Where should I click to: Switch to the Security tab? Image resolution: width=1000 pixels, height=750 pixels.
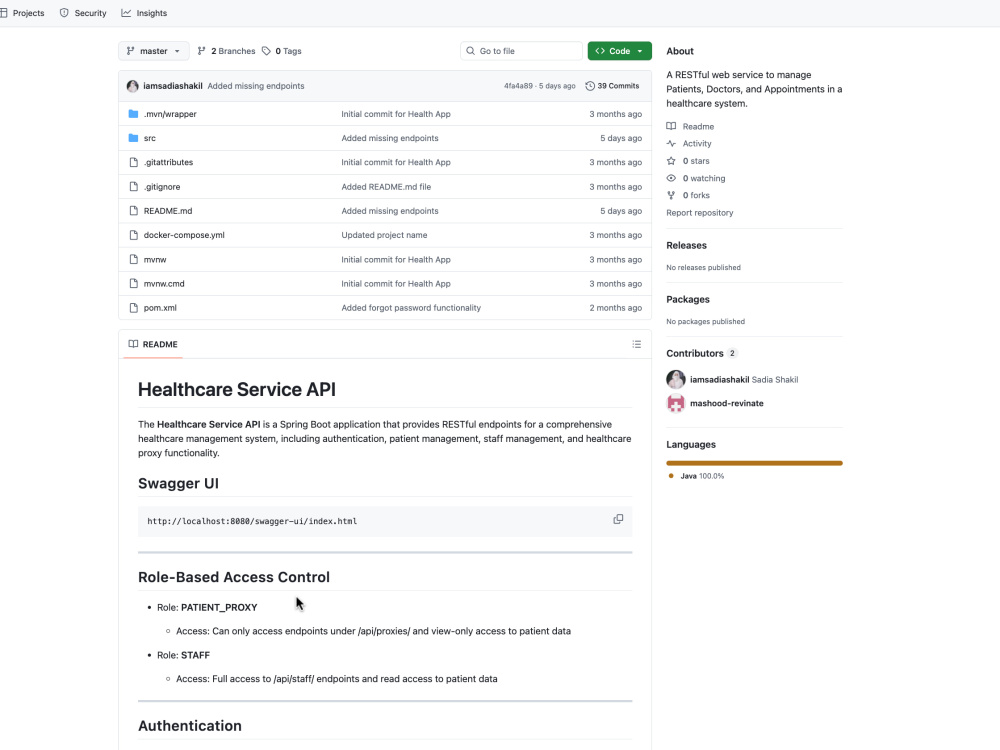[x=83, y=13]
